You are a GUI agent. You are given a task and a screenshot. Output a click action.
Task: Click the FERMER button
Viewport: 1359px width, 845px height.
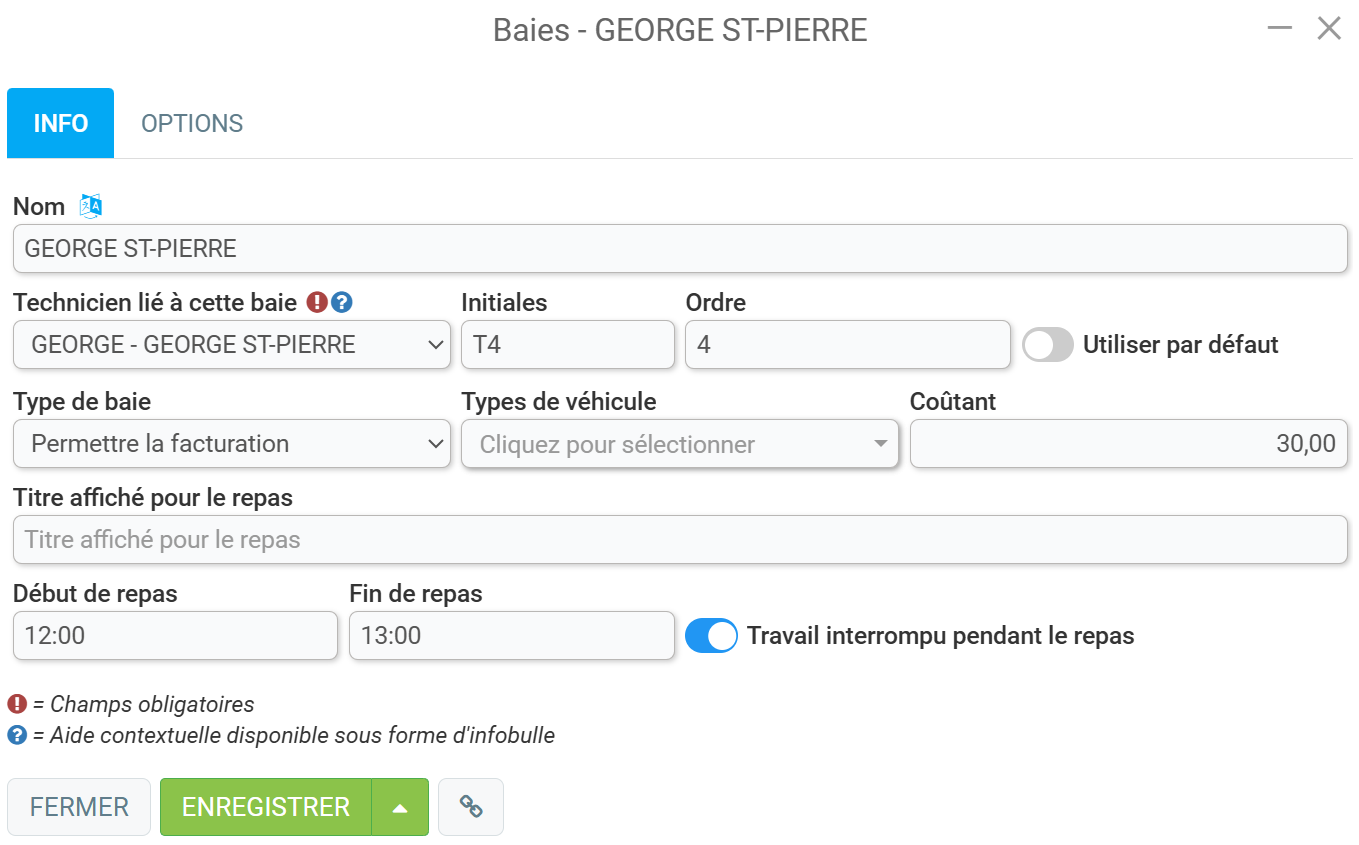point(79,807)
